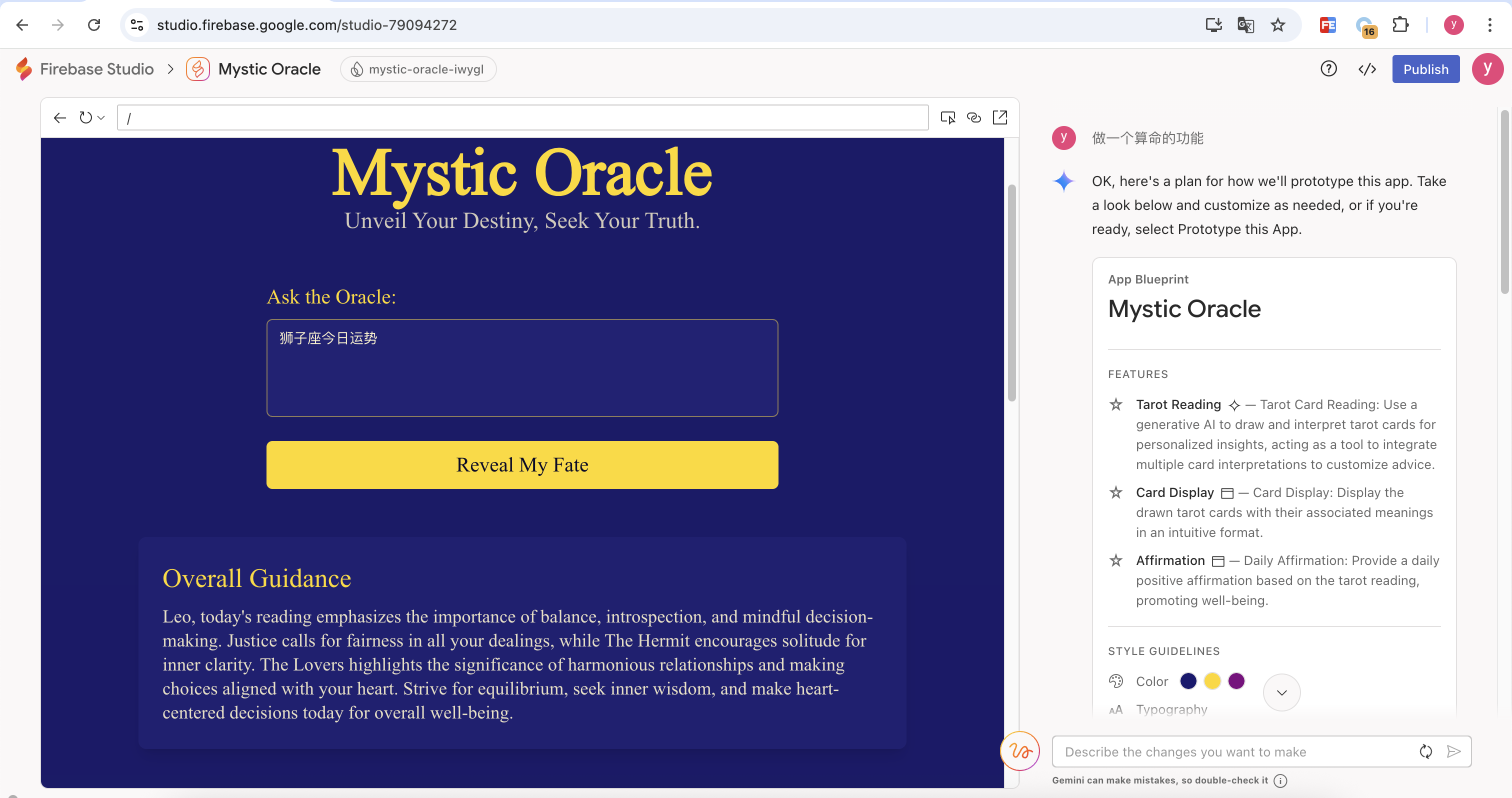This screenshot has width=1512, height=798.
Task: Click the Mystic Oracle breadcrumb title
Action: tap(269, 69)
